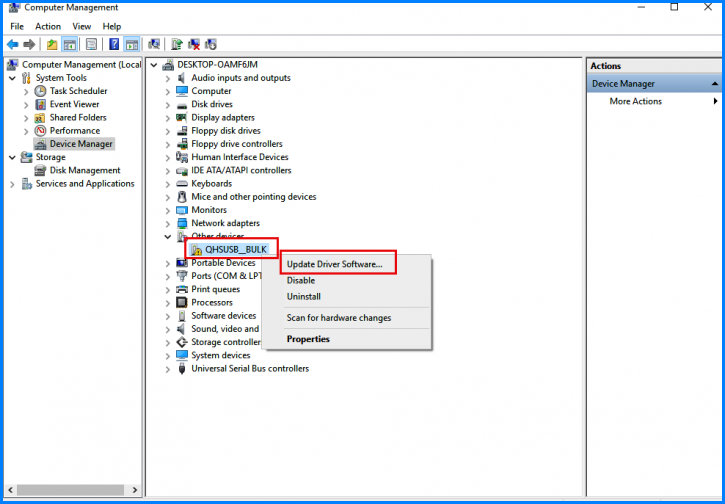The height and width of the screenshot is (504, 725).
Task: Toggle Show/Hide Console Tree toolbar button
Action: pyautogui.click(x=70, y=44)
